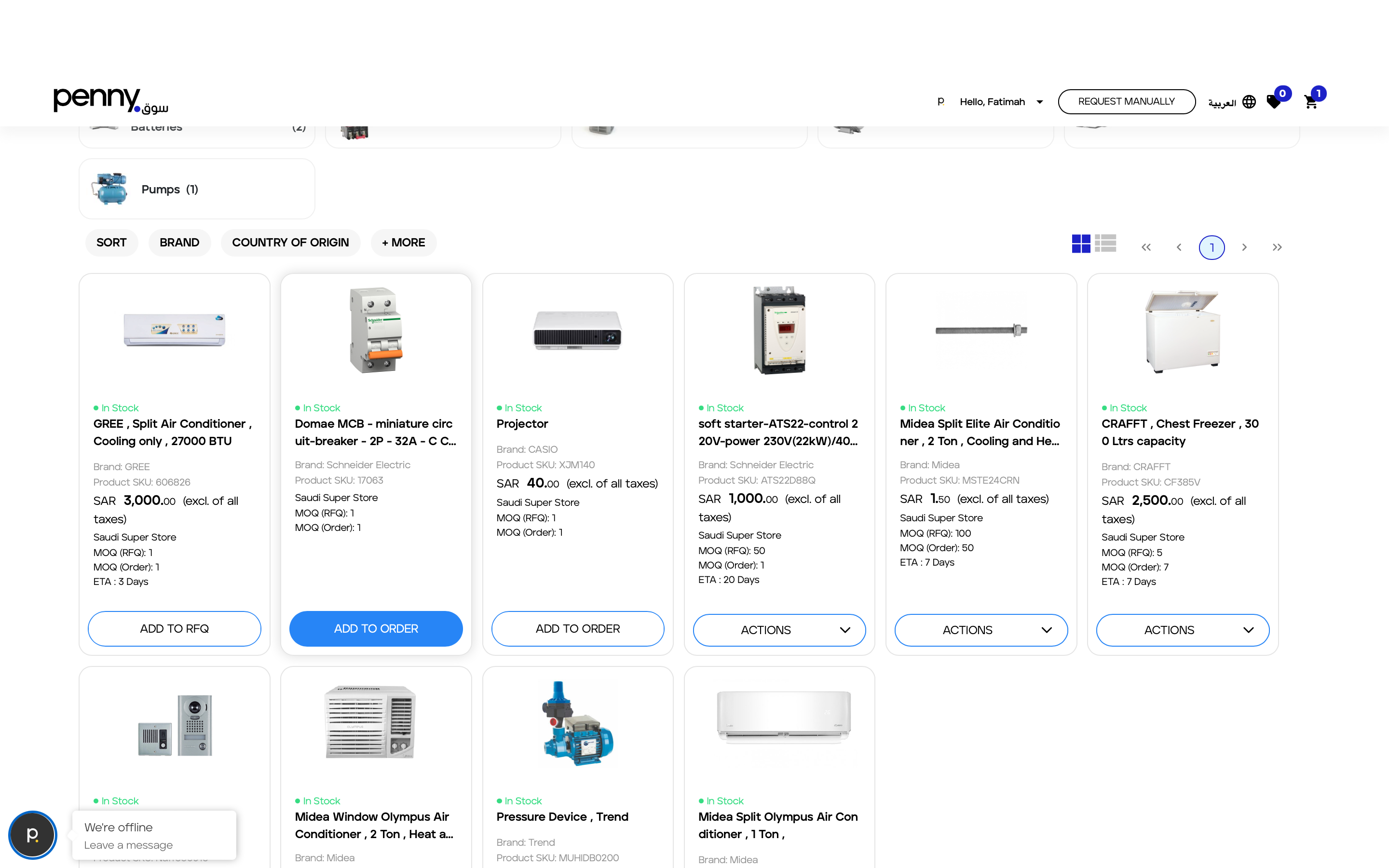
Task: Open Midea Split Olympus AC image
Action: 783,718
